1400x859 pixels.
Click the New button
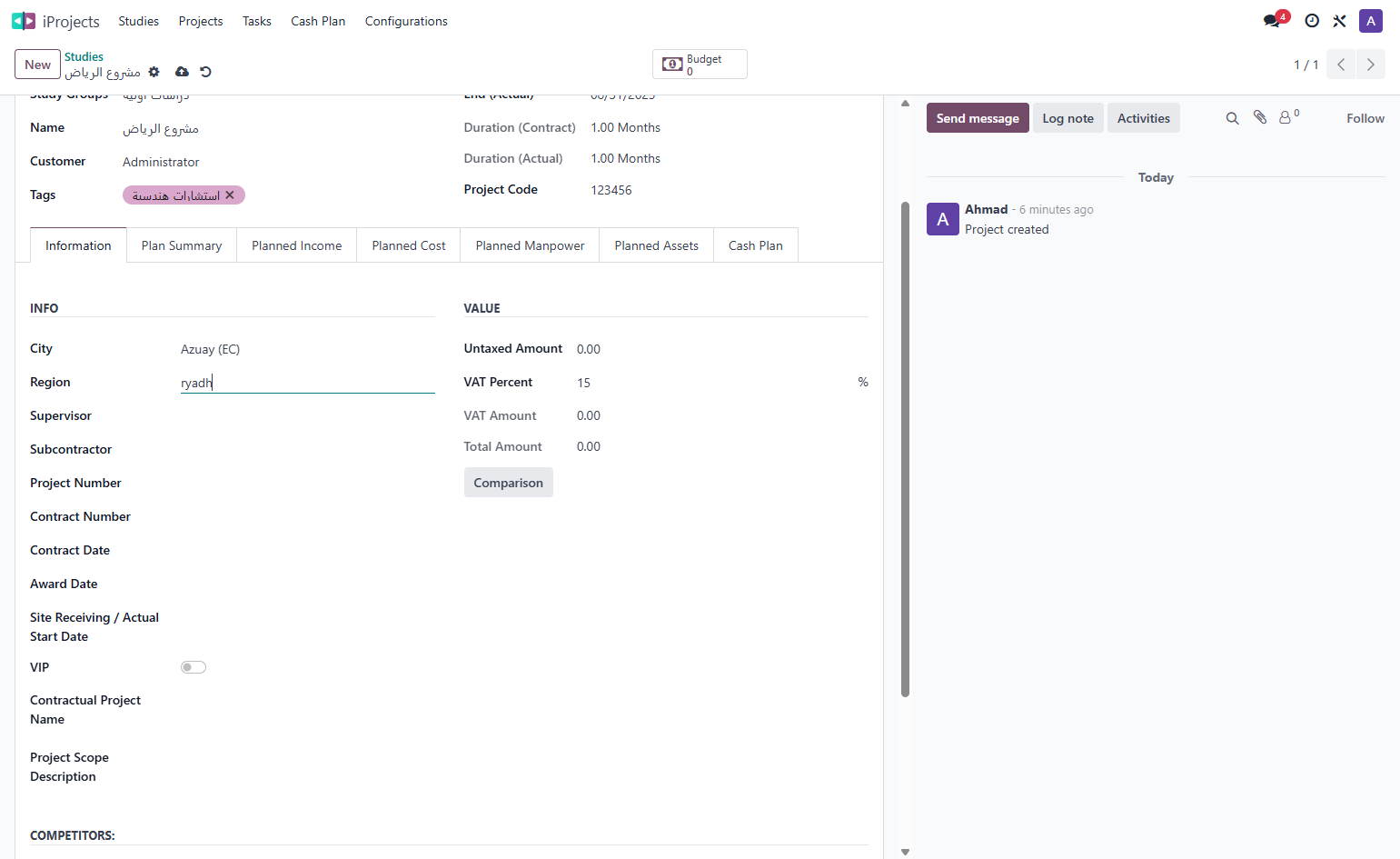38,65
